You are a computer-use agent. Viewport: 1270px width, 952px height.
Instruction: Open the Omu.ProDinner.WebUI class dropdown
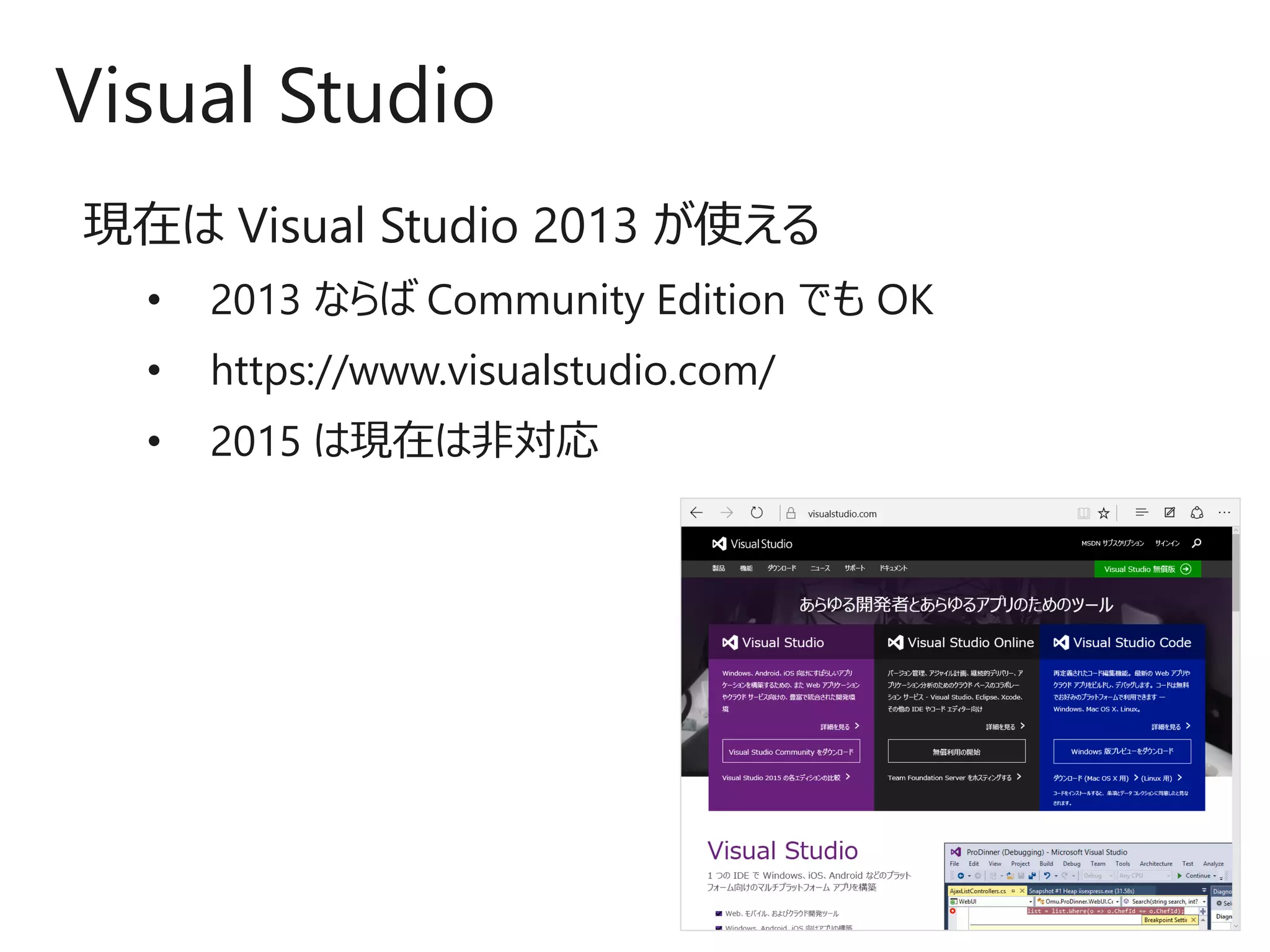[x=1078, y=901]
